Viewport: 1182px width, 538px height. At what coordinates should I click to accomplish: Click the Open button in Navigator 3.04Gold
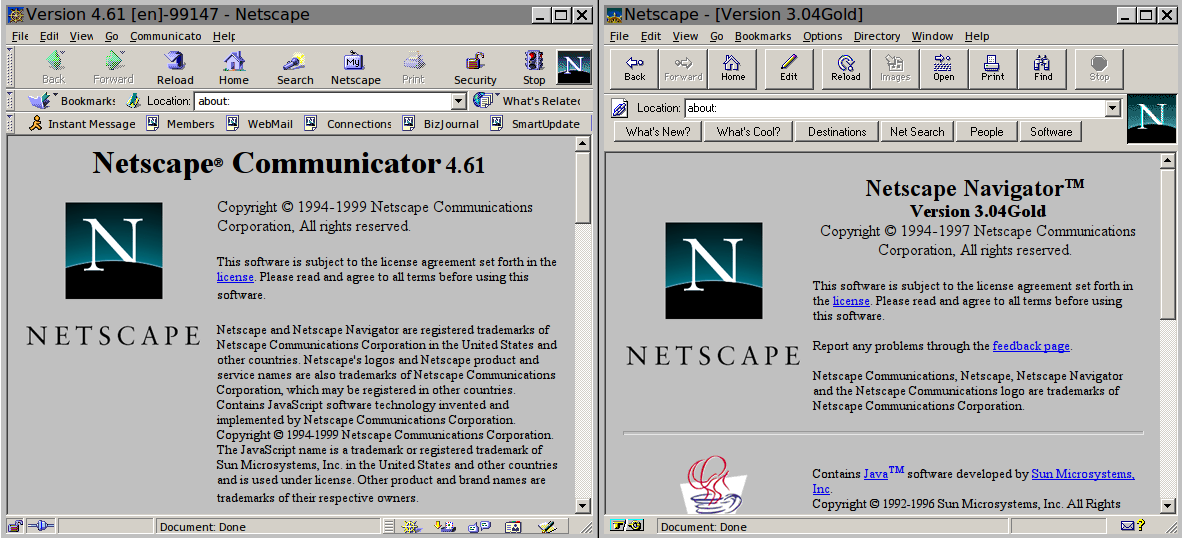(x=943, y=69)
